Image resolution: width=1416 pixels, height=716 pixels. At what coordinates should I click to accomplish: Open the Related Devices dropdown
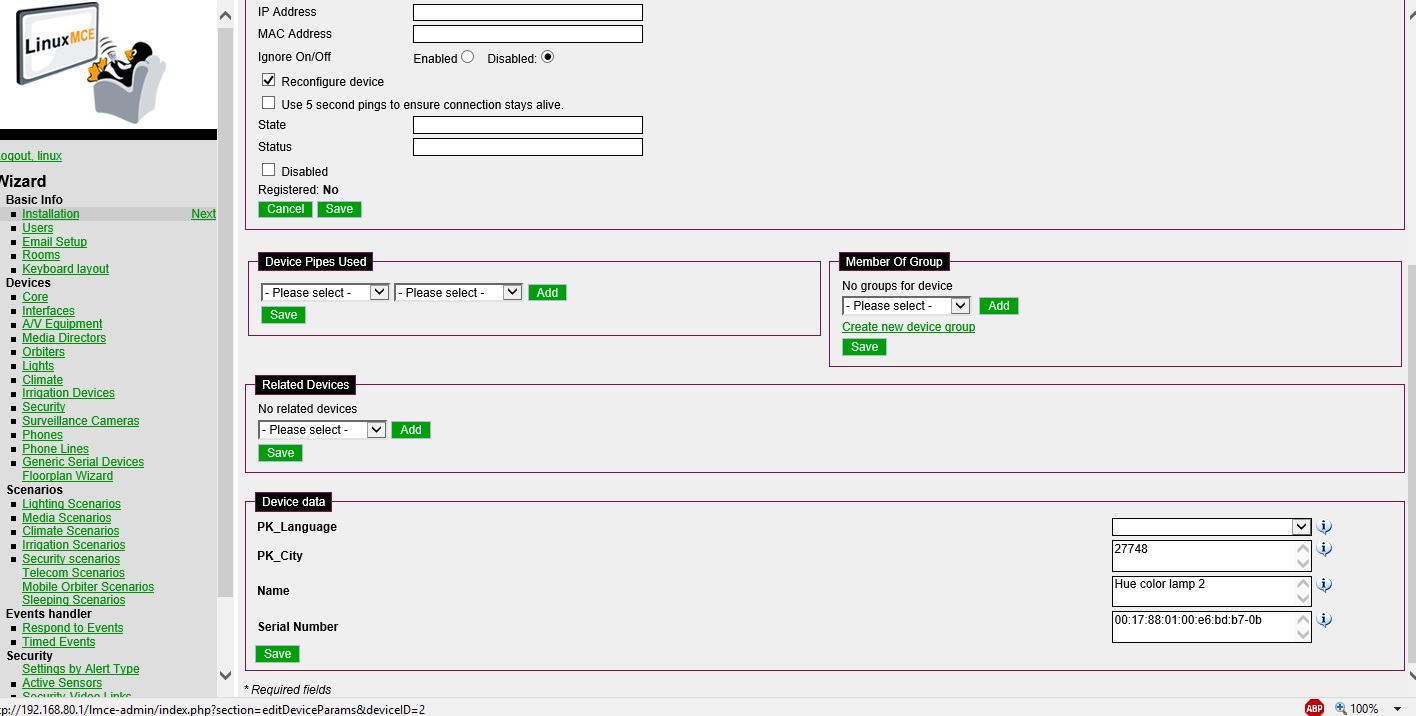322,430
